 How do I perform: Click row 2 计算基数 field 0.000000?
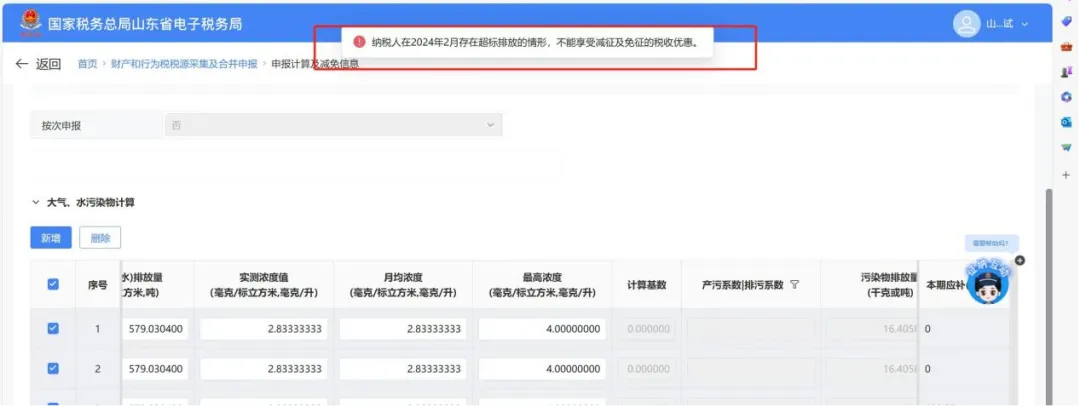click(x=647, y=369)
